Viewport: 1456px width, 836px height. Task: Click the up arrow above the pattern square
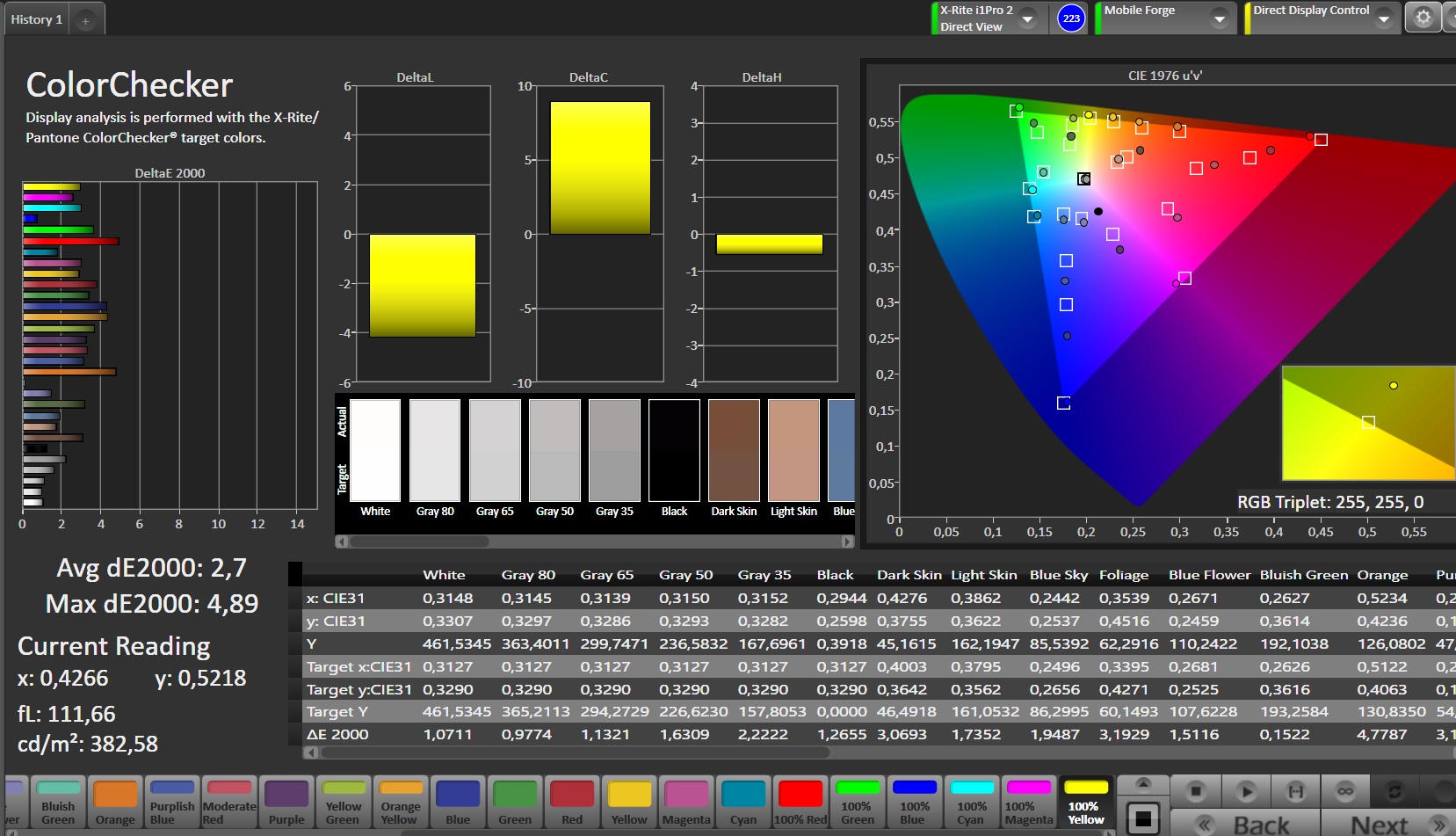pos(1143,784)
